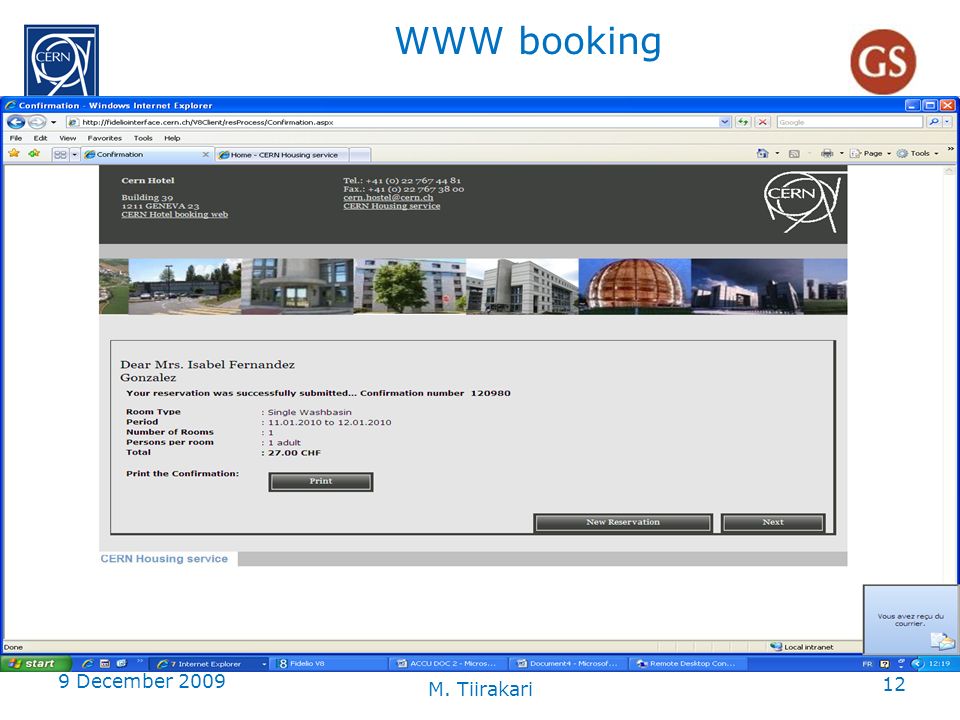Image resolution: width=960 pixels, height=720 pixels.
Task: Refresh the page with the green arrows icon
Action: (x=743, y=122)
